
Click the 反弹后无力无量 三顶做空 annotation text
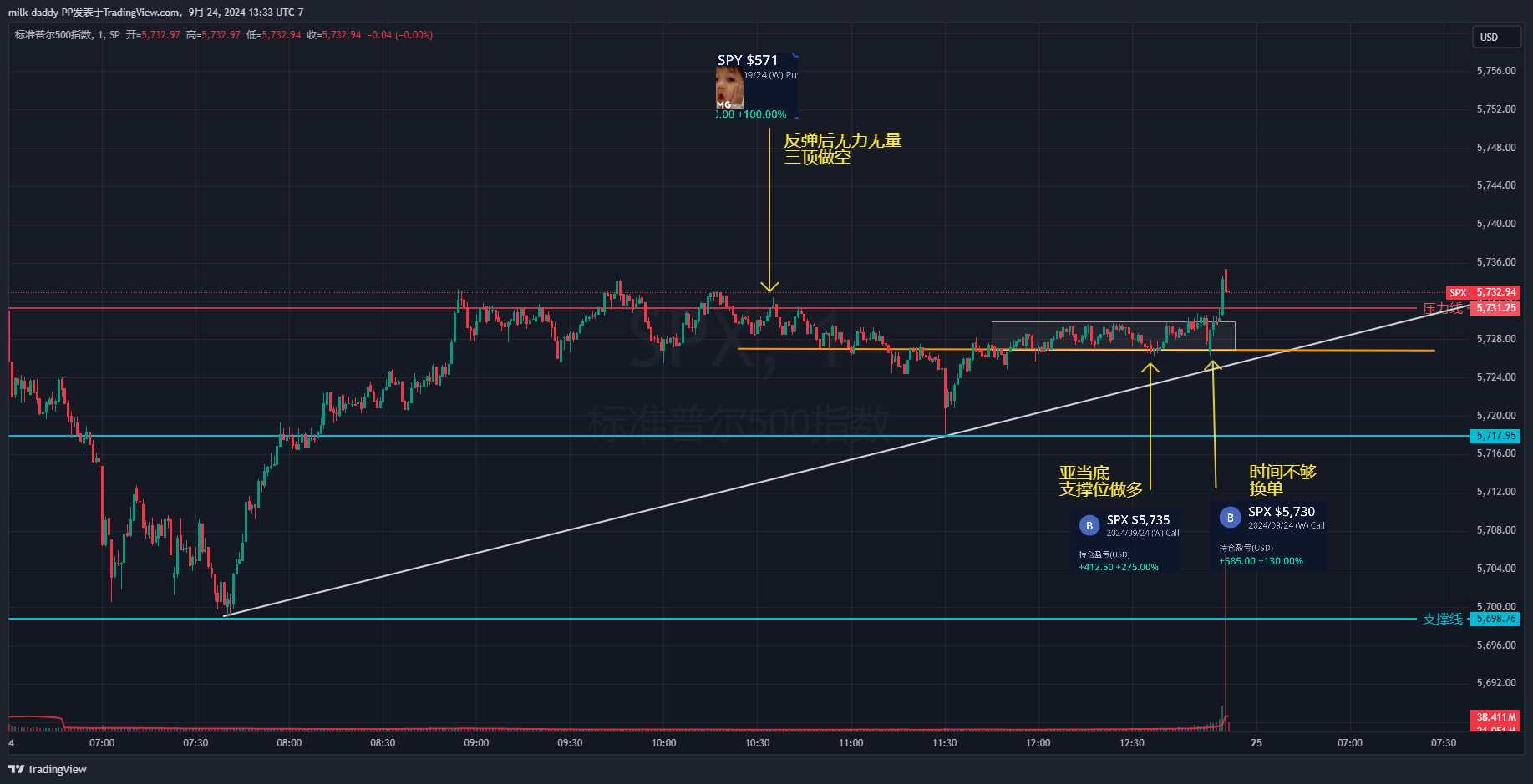(x=842, y=149)
